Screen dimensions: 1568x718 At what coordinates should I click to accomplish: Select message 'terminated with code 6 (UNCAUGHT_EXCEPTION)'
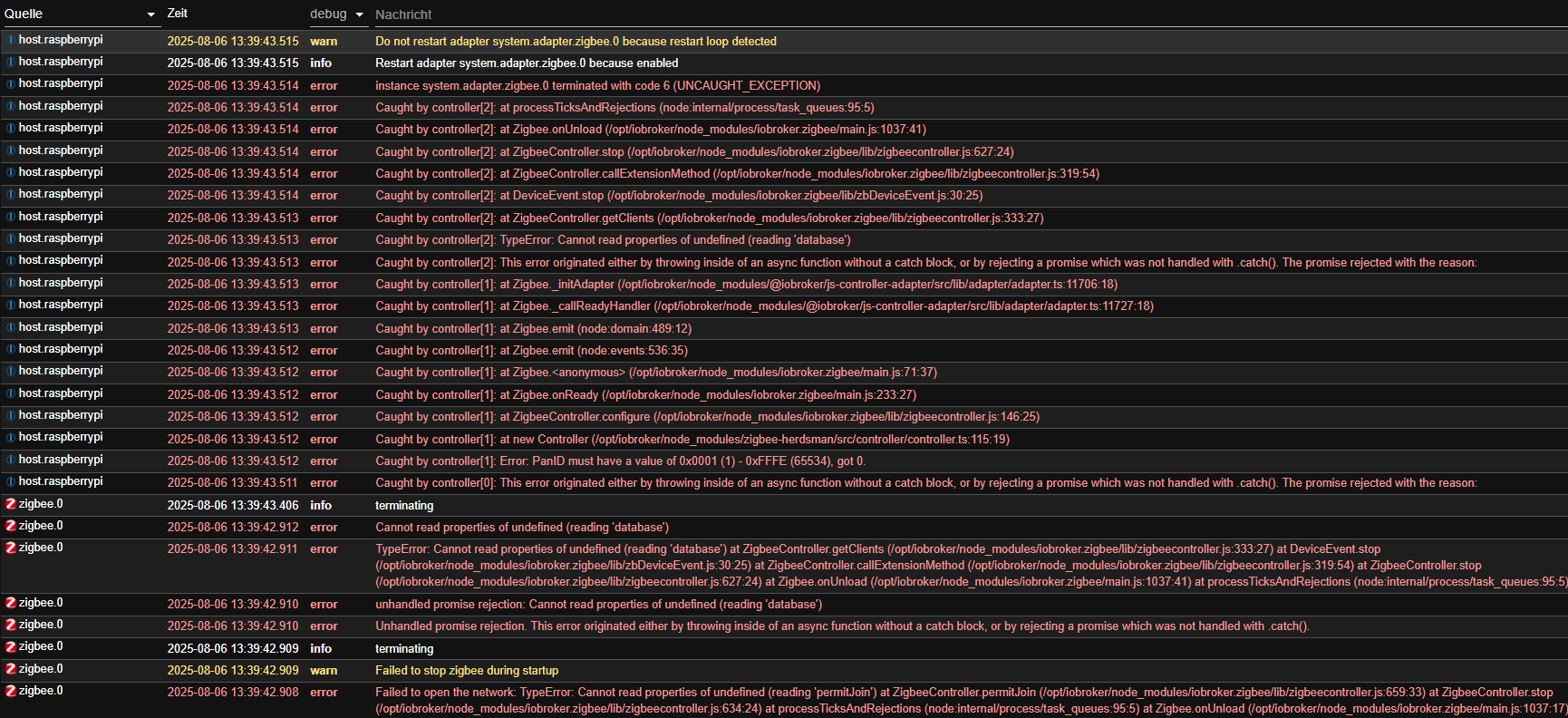pos(598,85)
